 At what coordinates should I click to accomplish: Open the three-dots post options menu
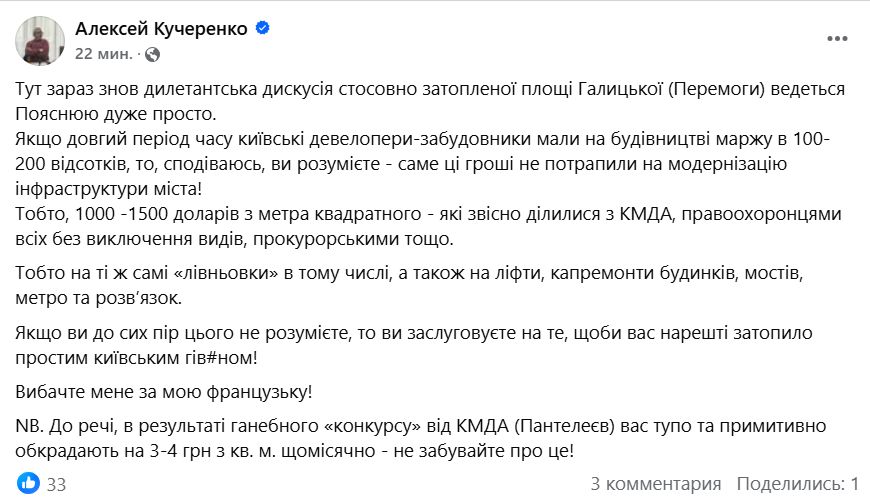[x=837, y=39]
